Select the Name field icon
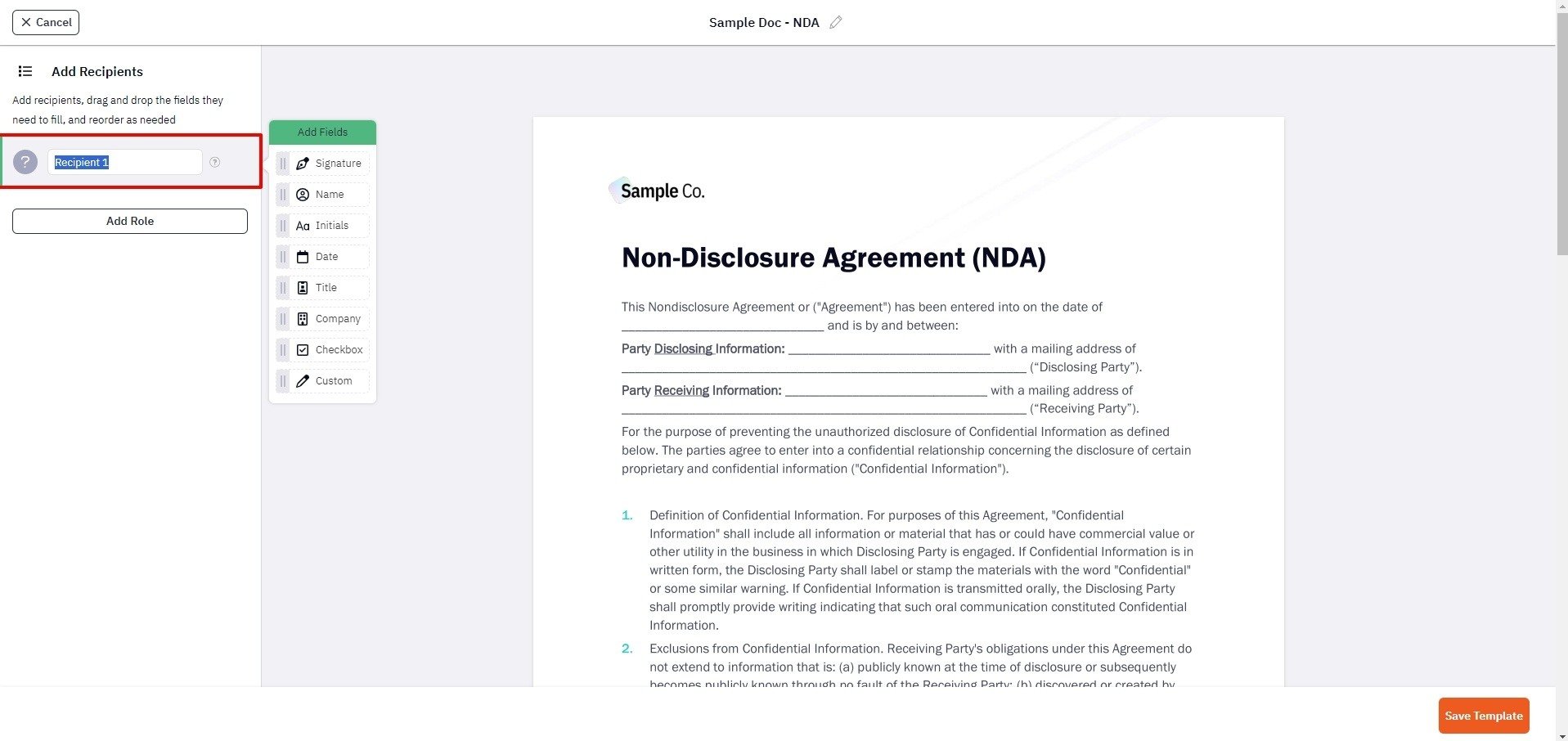This screenshot has width=1568, height=741. coord(302,194)
